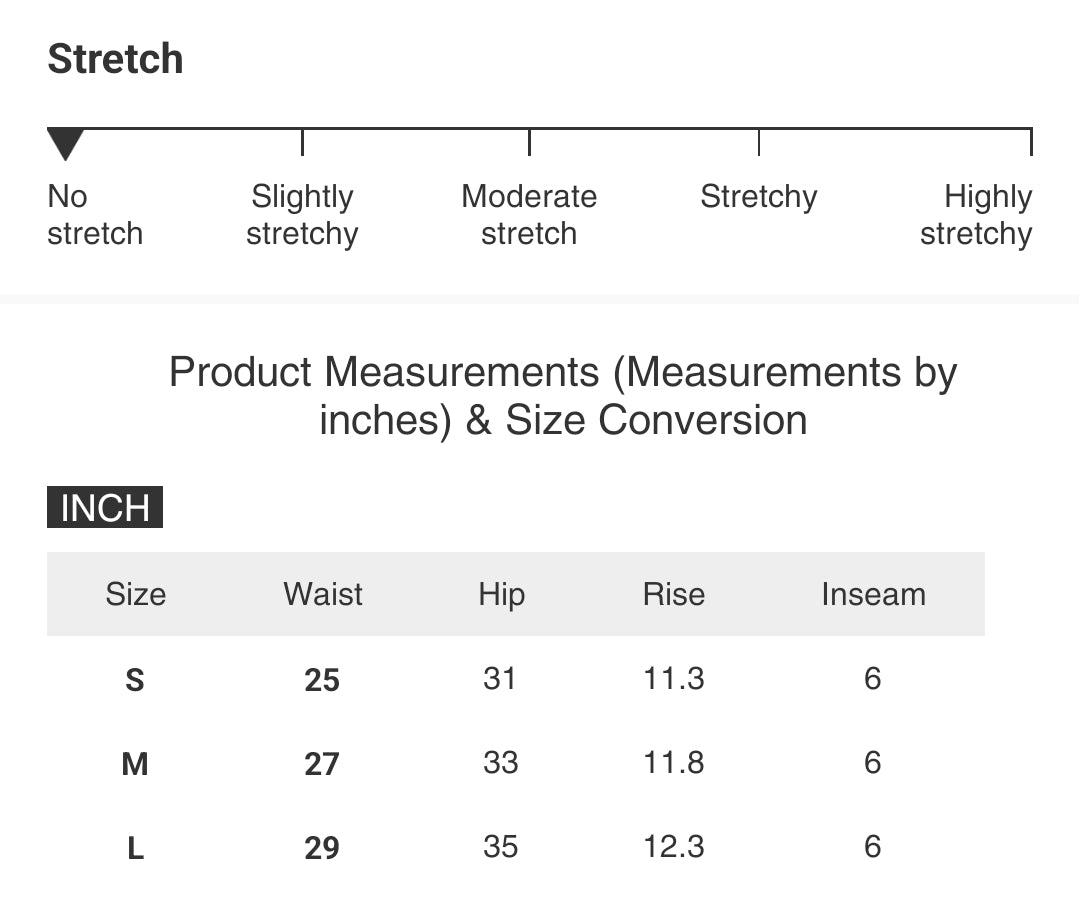Screen dimensions: 1079x899
Task: Click the black stretch indicator triangle
Action: [x=65, y=144]
